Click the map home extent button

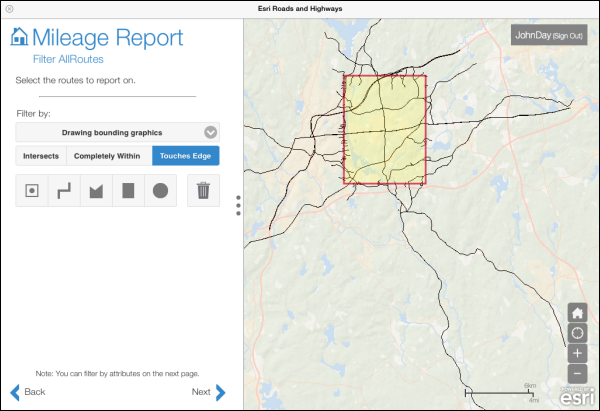coord(578,312)
